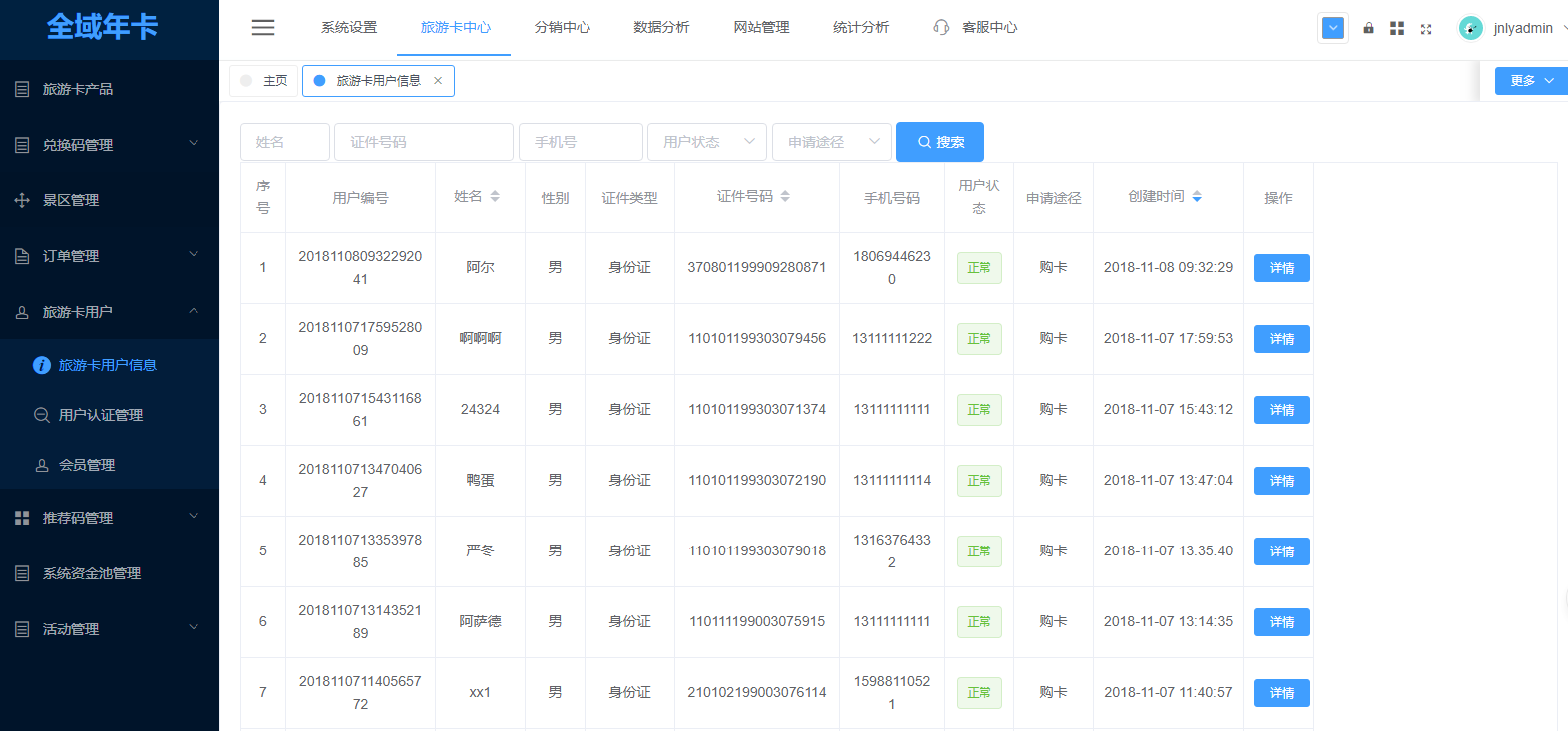Open the grid layout icon in header

(x=1397, y=28)
